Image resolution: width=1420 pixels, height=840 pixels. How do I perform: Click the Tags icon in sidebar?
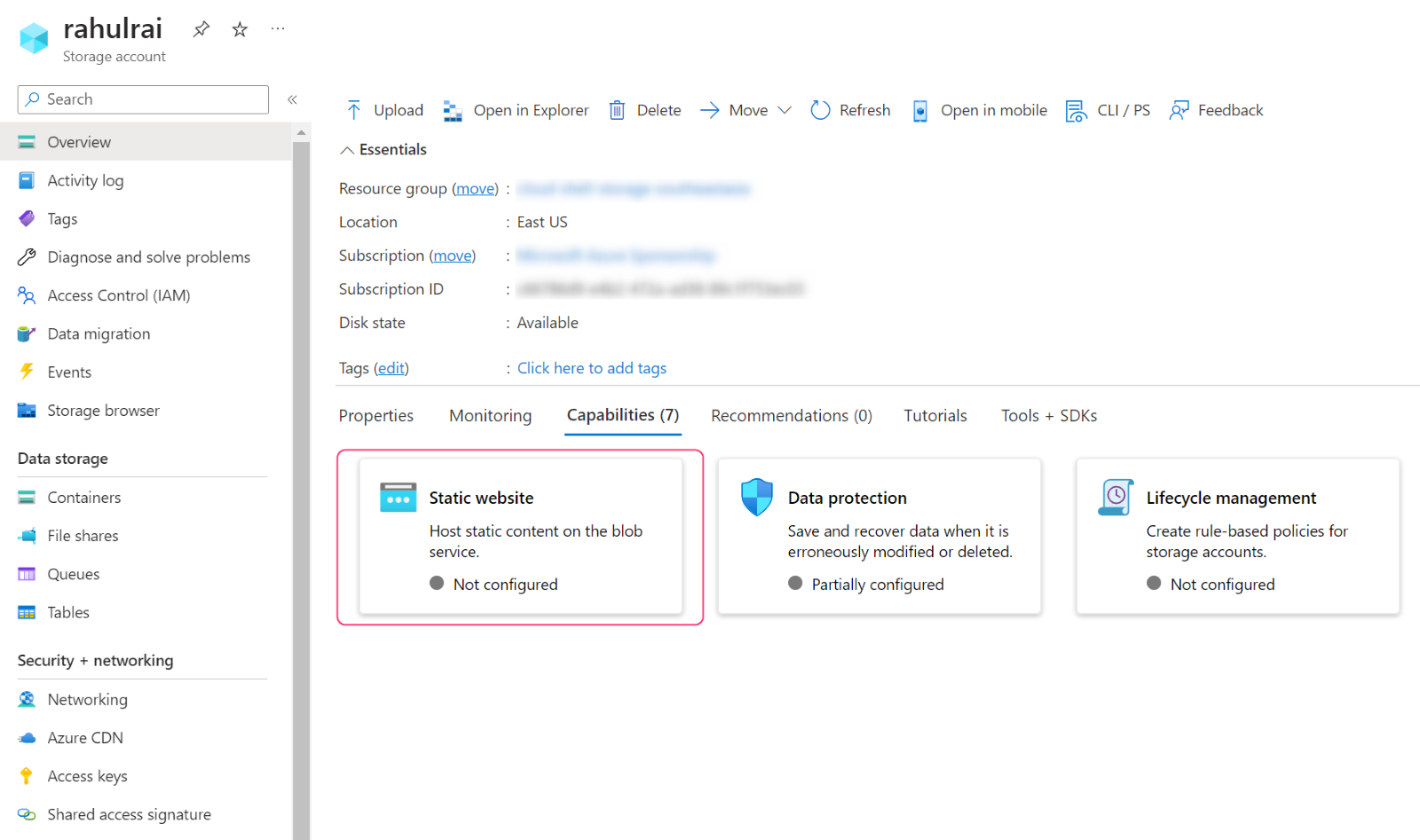click(27, 218)
